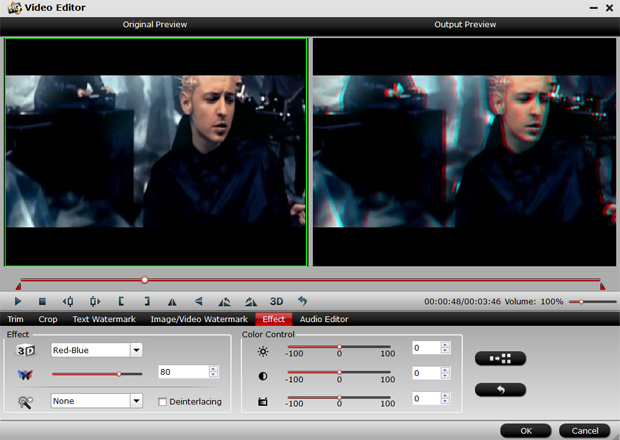Screen dimensions: 620x440
Task: Click the contrast slider
Action: (339, 372)
